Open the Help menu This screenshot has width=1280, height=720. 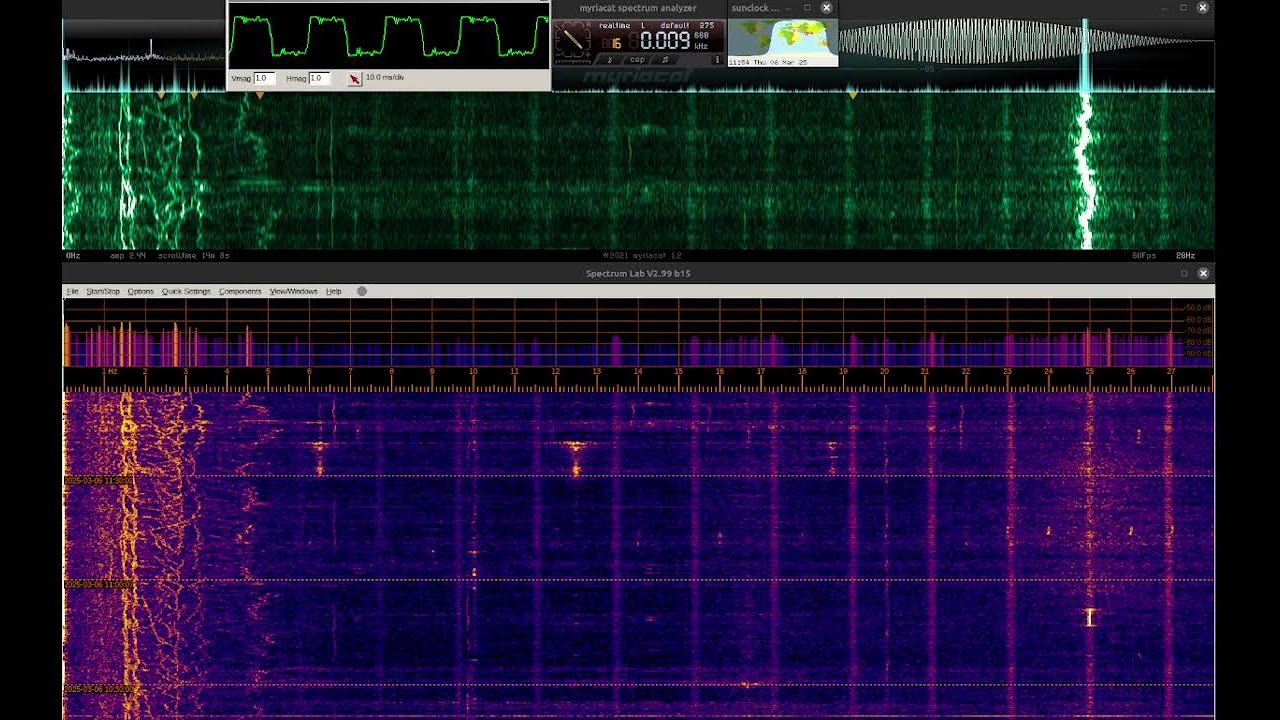[334, 291]
